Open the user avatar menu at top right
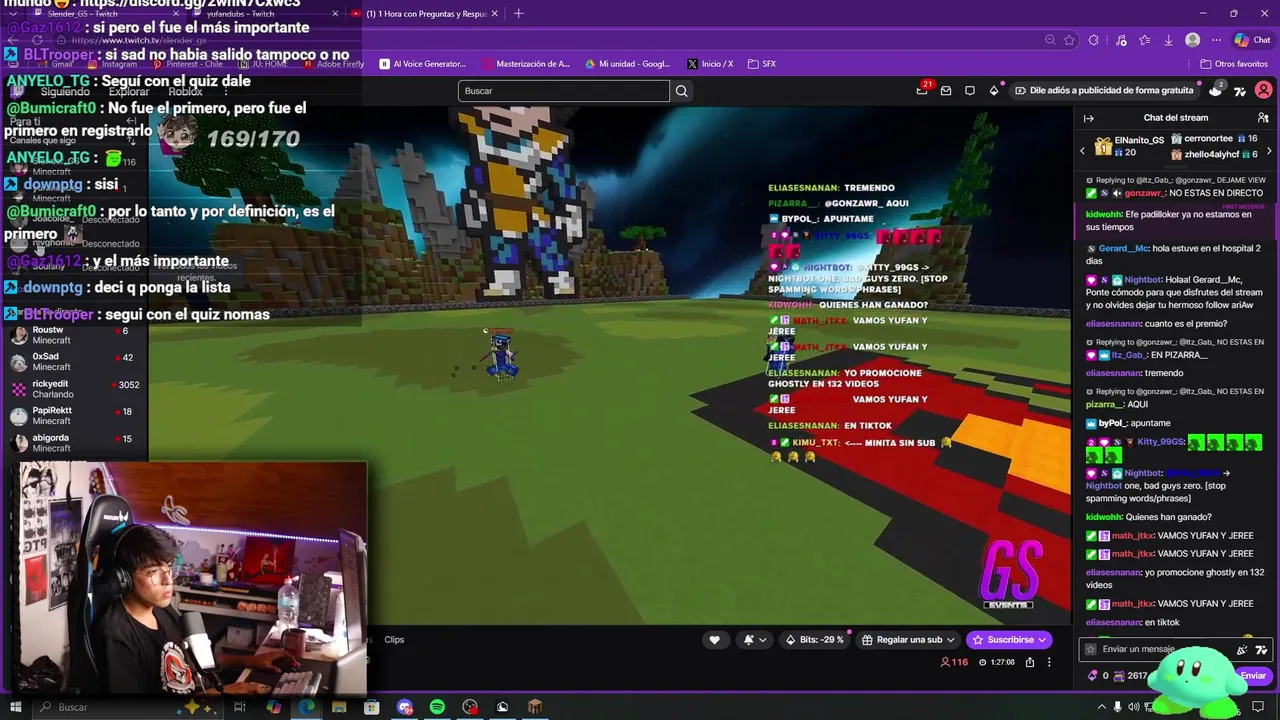This screenshot has height=720, width=1280. click(x=1264, y=91)
